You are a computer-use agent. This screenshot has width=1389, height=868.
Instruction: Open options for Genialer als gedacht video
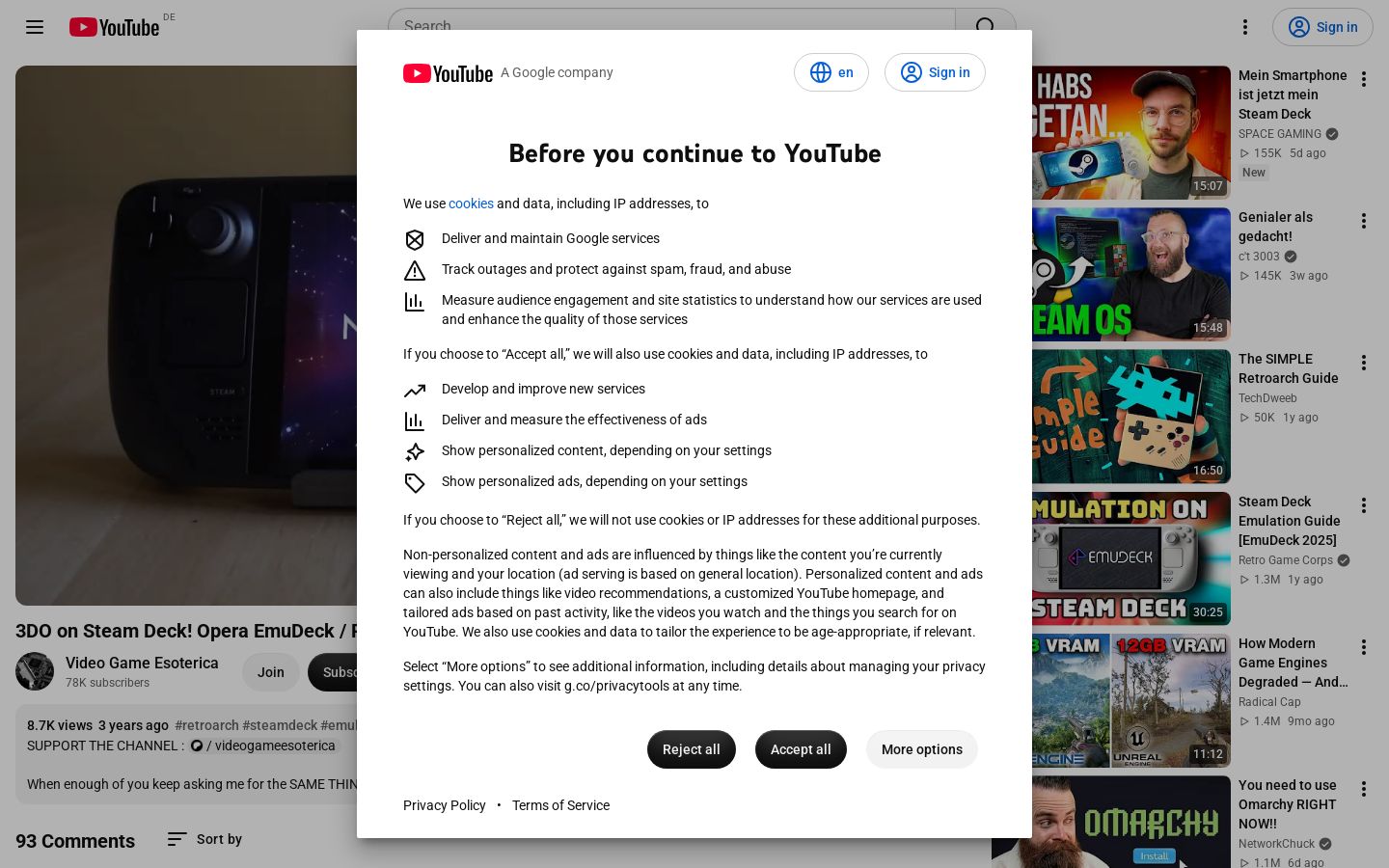tap(1364, 221)
